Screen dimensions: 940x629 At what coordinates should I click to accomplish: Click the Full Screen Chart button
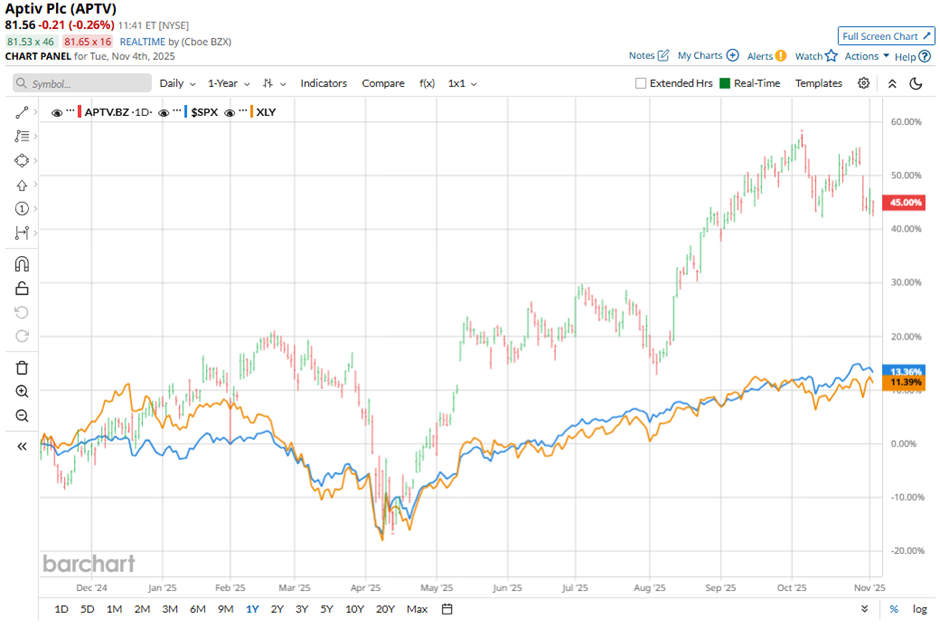click(886, 36)
